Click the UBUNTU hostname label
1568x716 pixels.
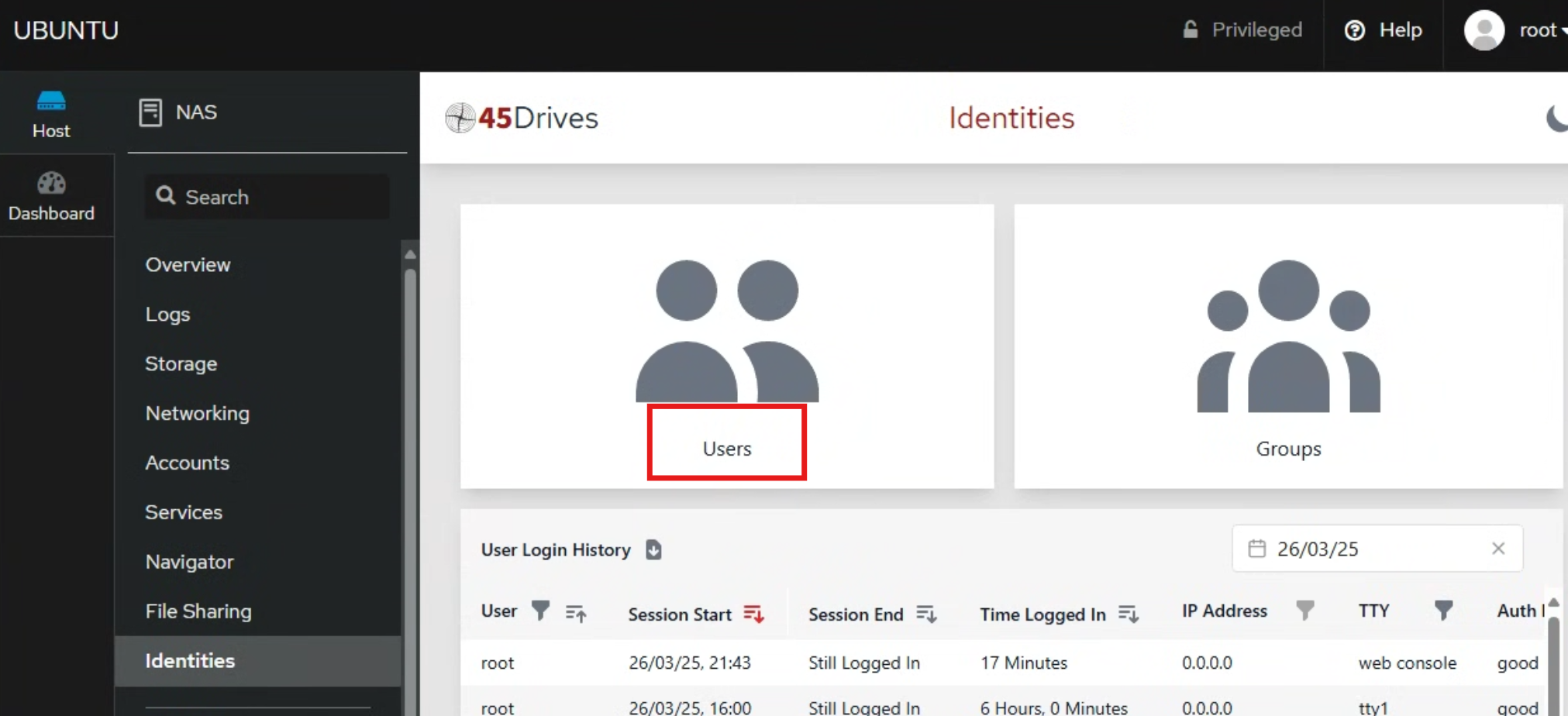pos(66,30)
